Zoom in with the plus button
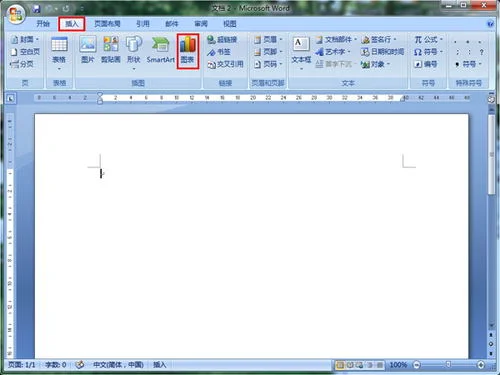 (481, 365)
